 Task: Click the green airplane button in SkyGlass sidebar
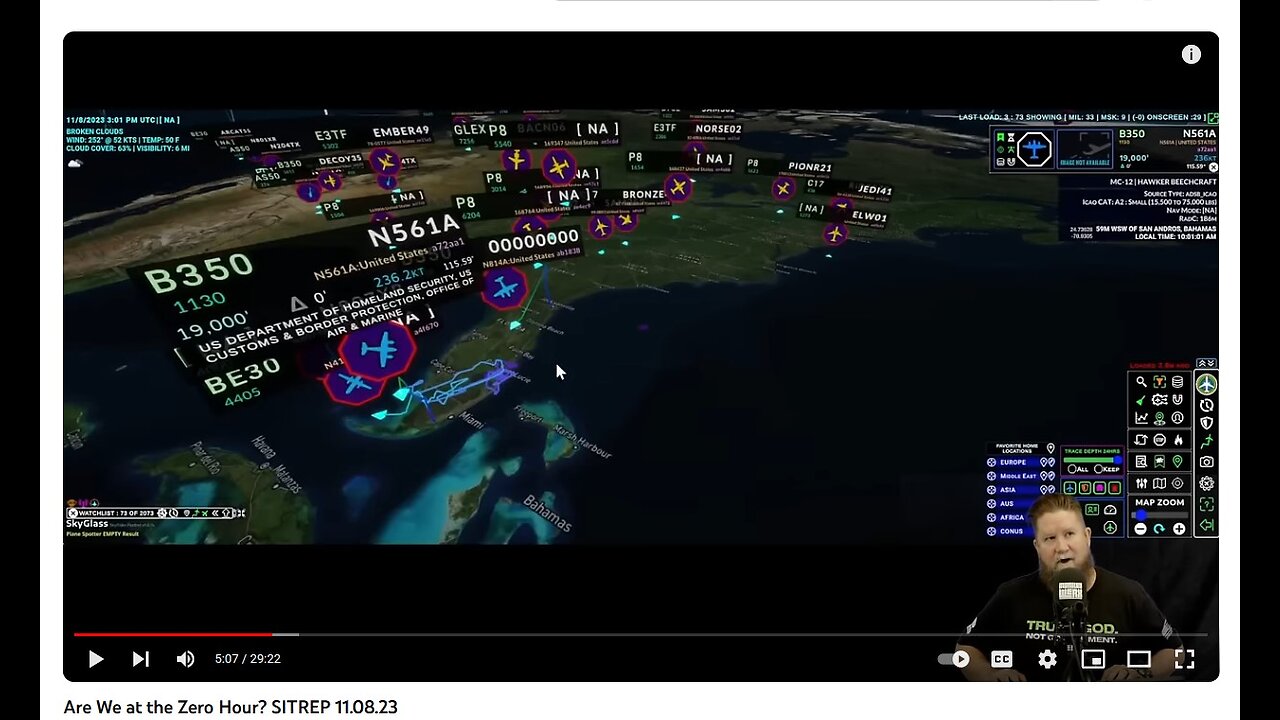pyautogui.click(x=1207, y=384)
